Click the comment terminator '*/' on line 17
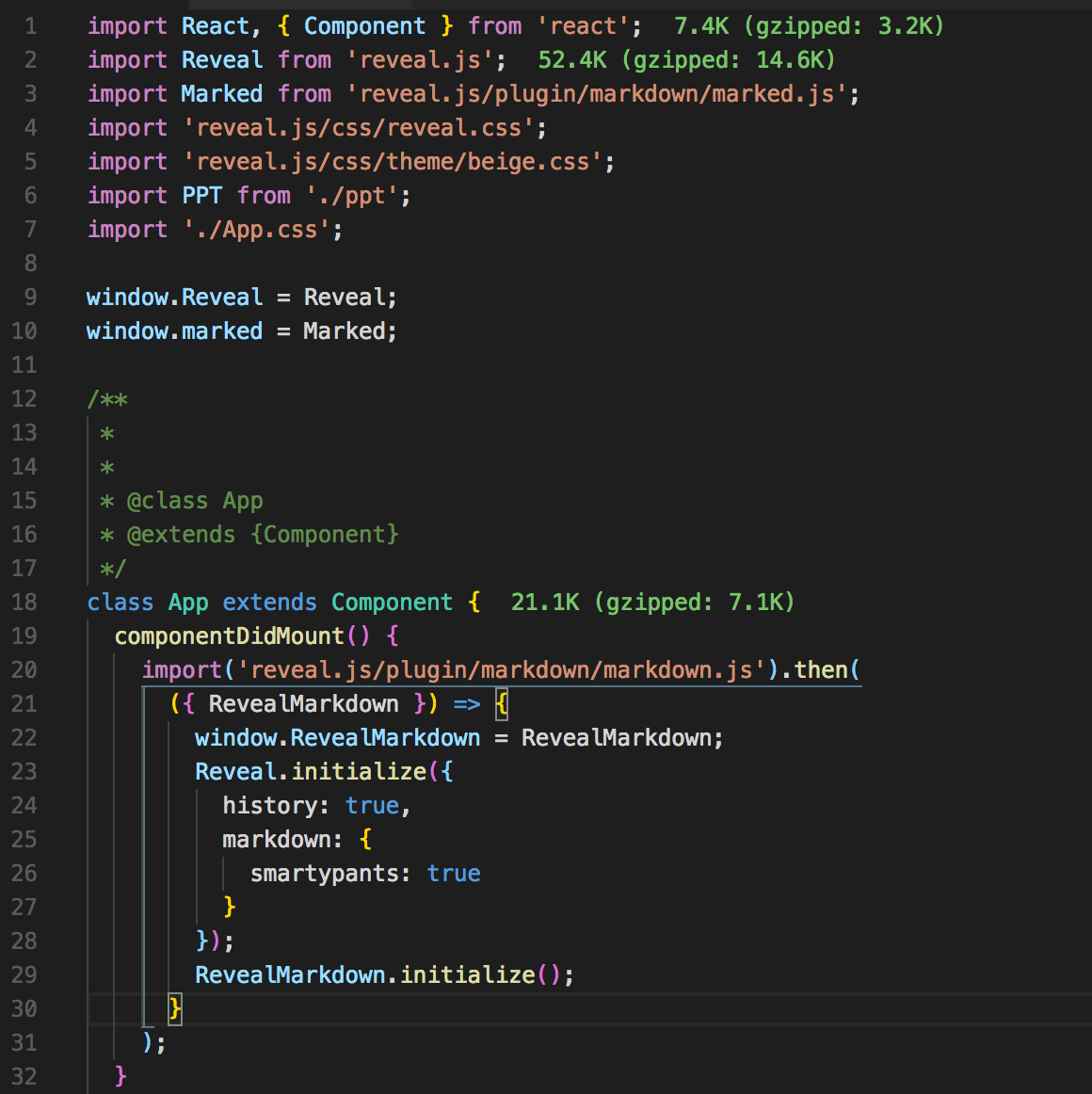 coord(113,569)
